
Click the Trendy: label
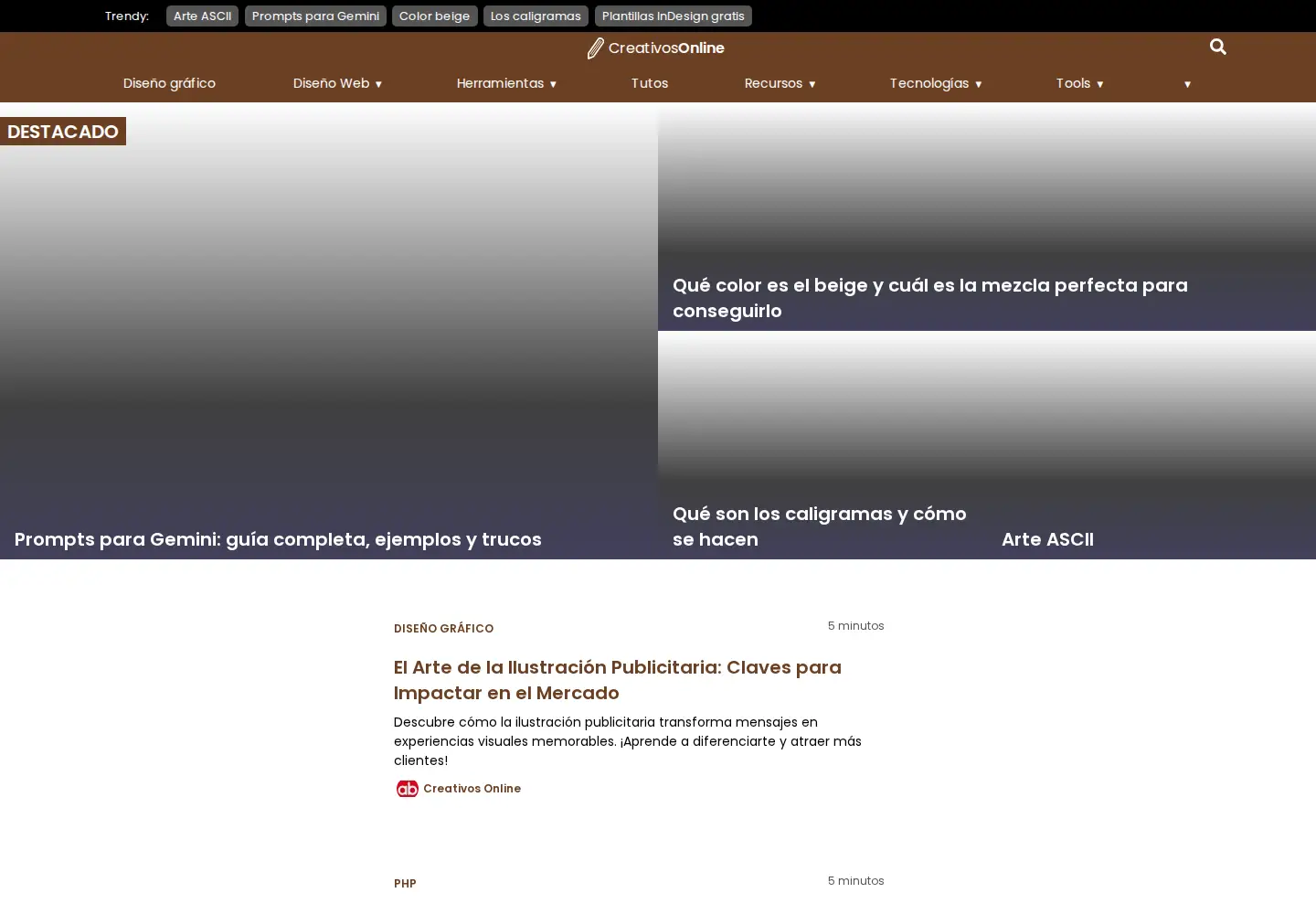(x=127, y=16)
